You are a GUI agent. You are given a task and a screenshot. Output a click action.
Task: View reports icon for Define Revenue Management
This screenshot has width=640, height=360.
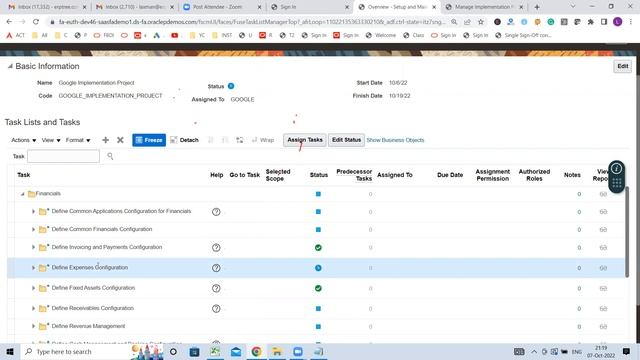click(x=603, y=327)
